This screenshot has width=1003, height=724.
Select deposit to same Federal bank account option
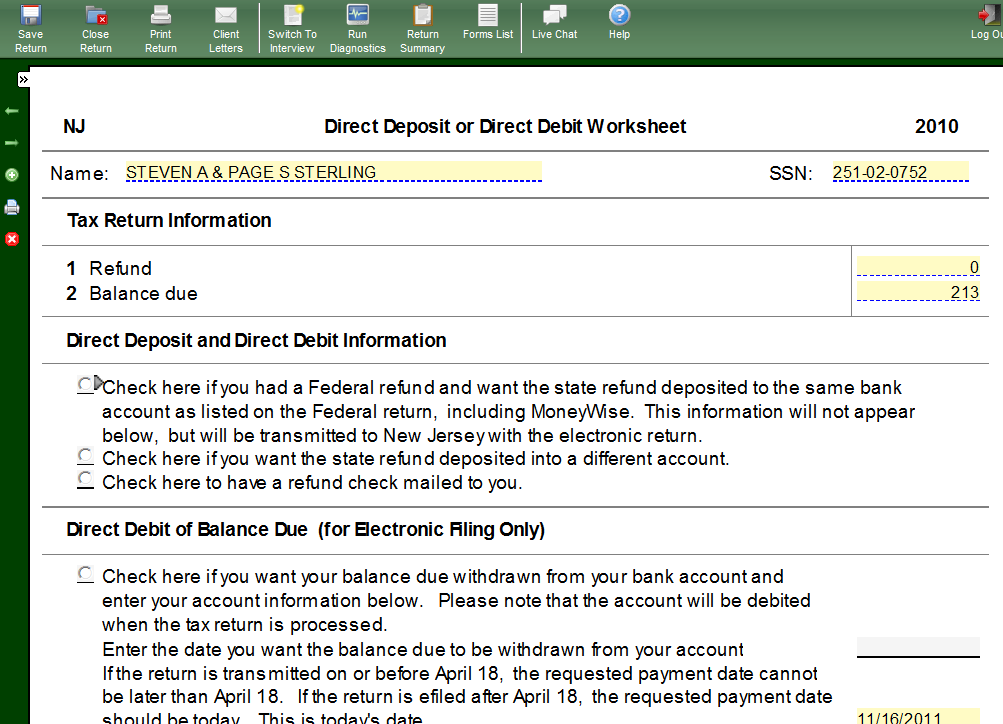click(86, 385)
